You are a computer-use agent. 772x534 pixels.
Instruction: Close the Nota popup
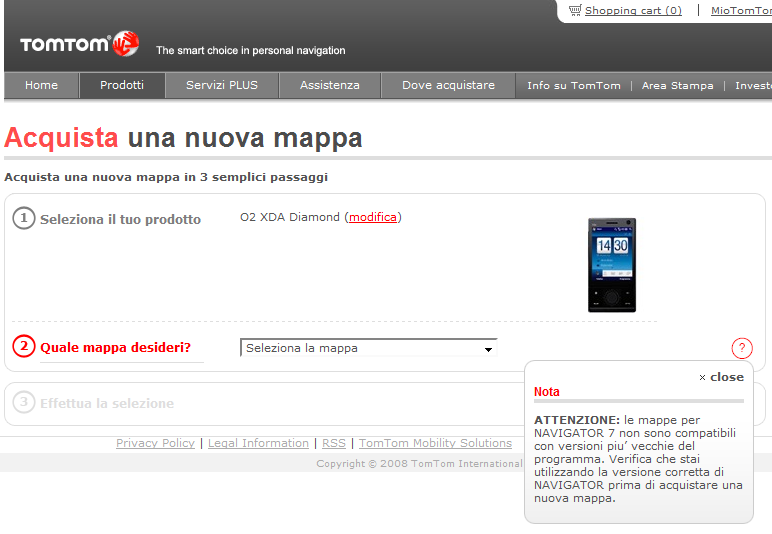coord(721,377)
